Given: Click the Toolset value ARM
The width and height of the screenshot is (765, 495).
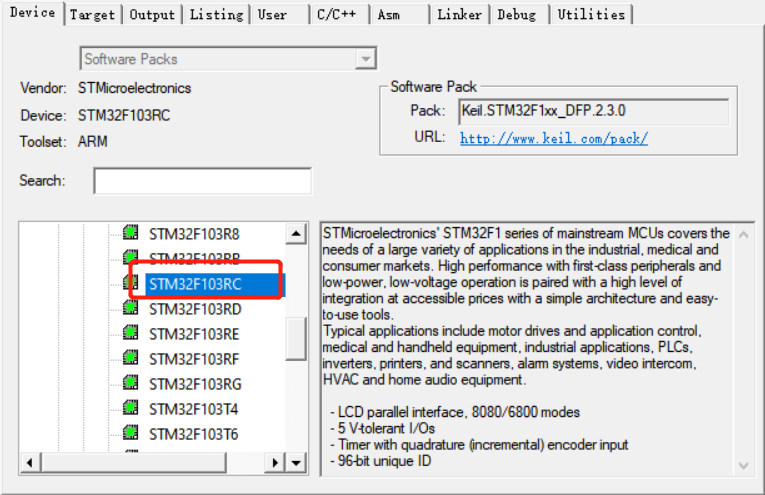Looking at the screenshot, I should coord(93,141).
